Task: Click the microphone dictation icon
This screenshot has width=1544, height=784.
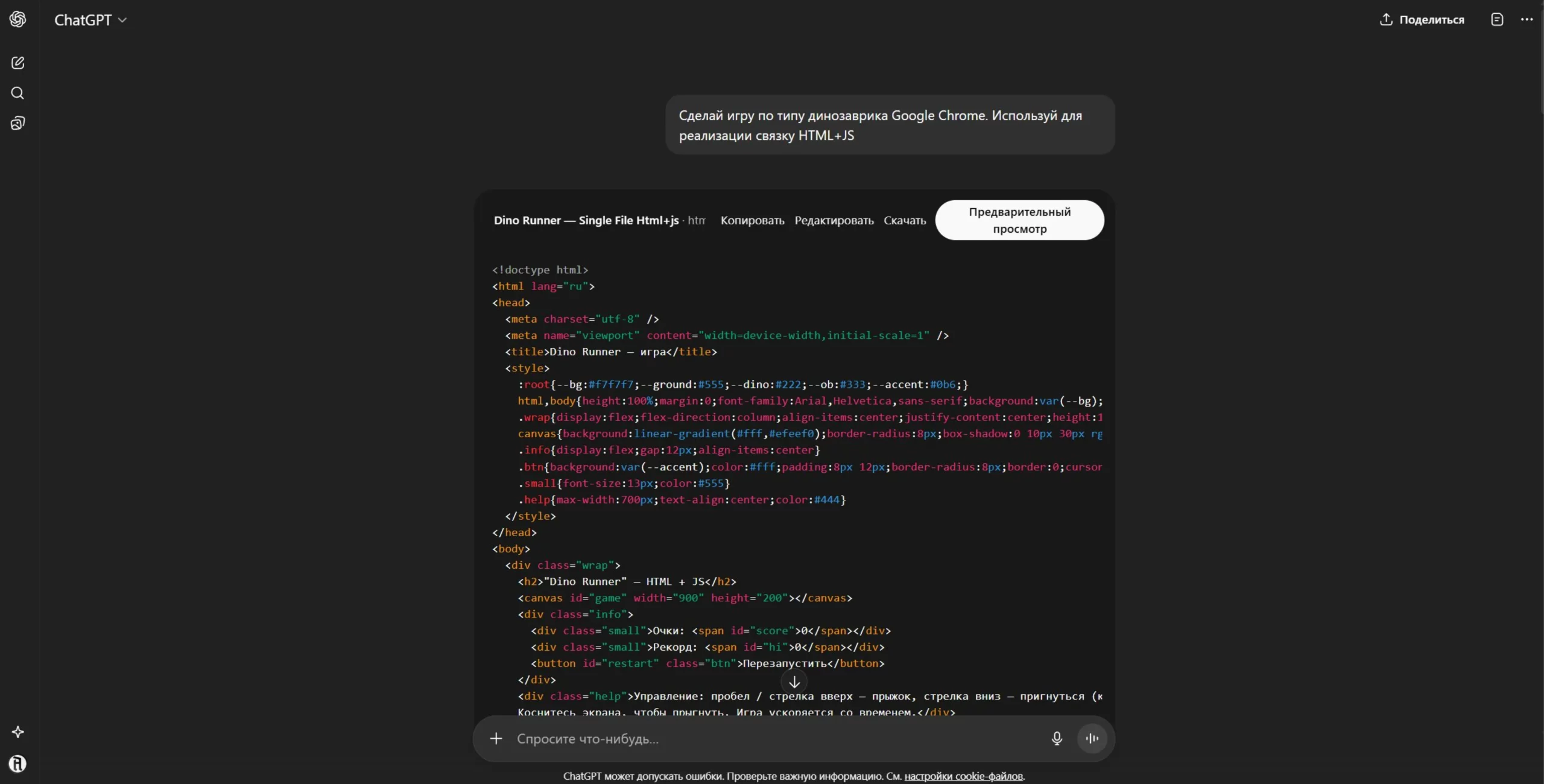Action: click(x=1057, y=738)
